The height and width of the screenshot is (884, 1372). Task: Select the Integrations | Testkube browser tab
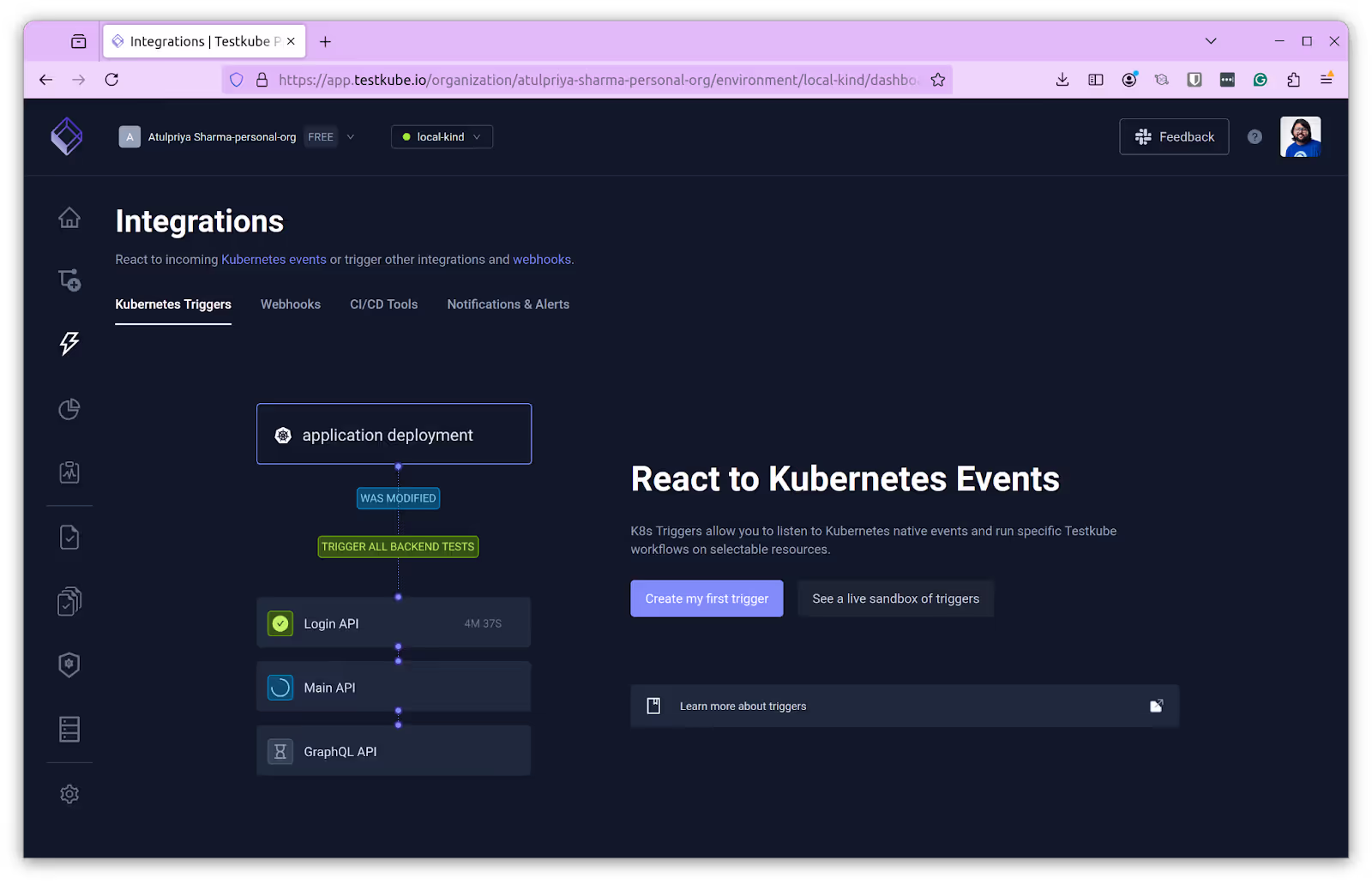pos(204,41)
